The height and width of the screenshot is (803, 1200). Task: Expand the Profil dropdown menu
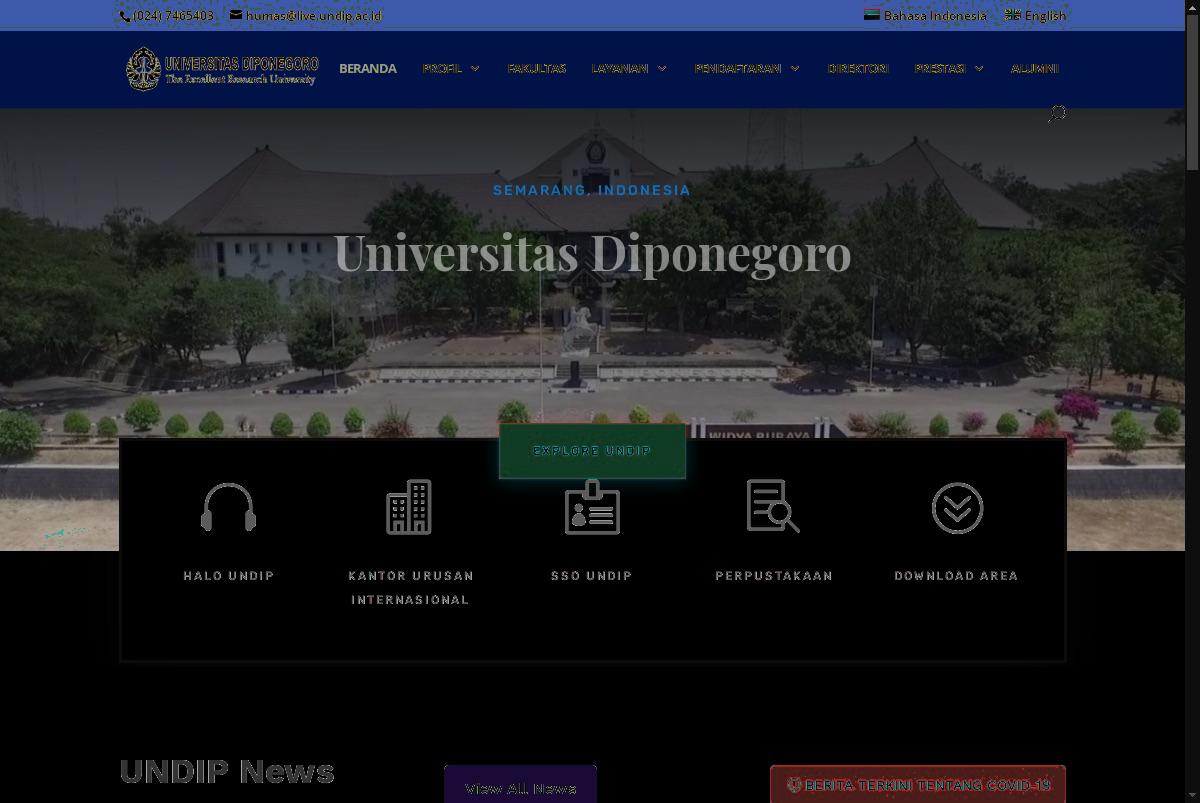click(x=451, y=68)
